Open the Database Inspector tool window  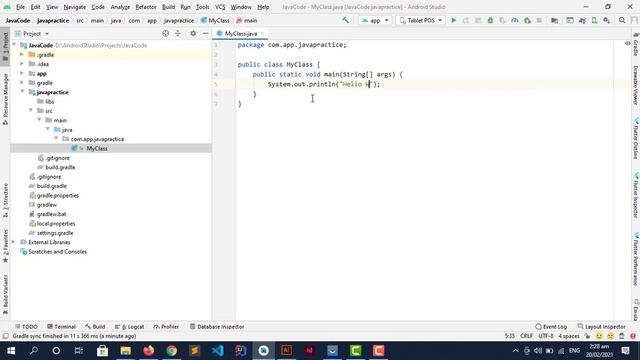coord(217,327)
